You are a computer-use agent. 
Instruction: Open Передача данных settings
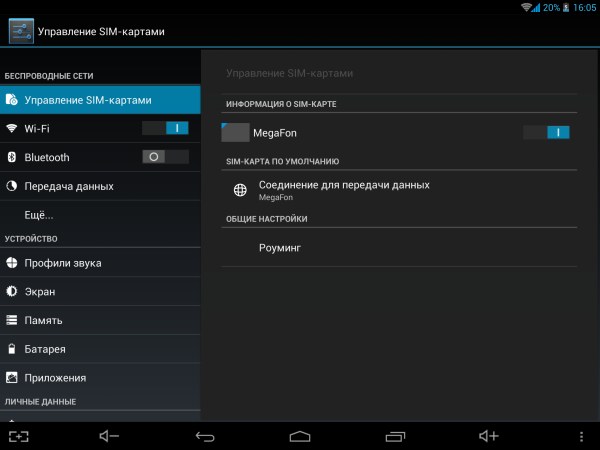100,186
